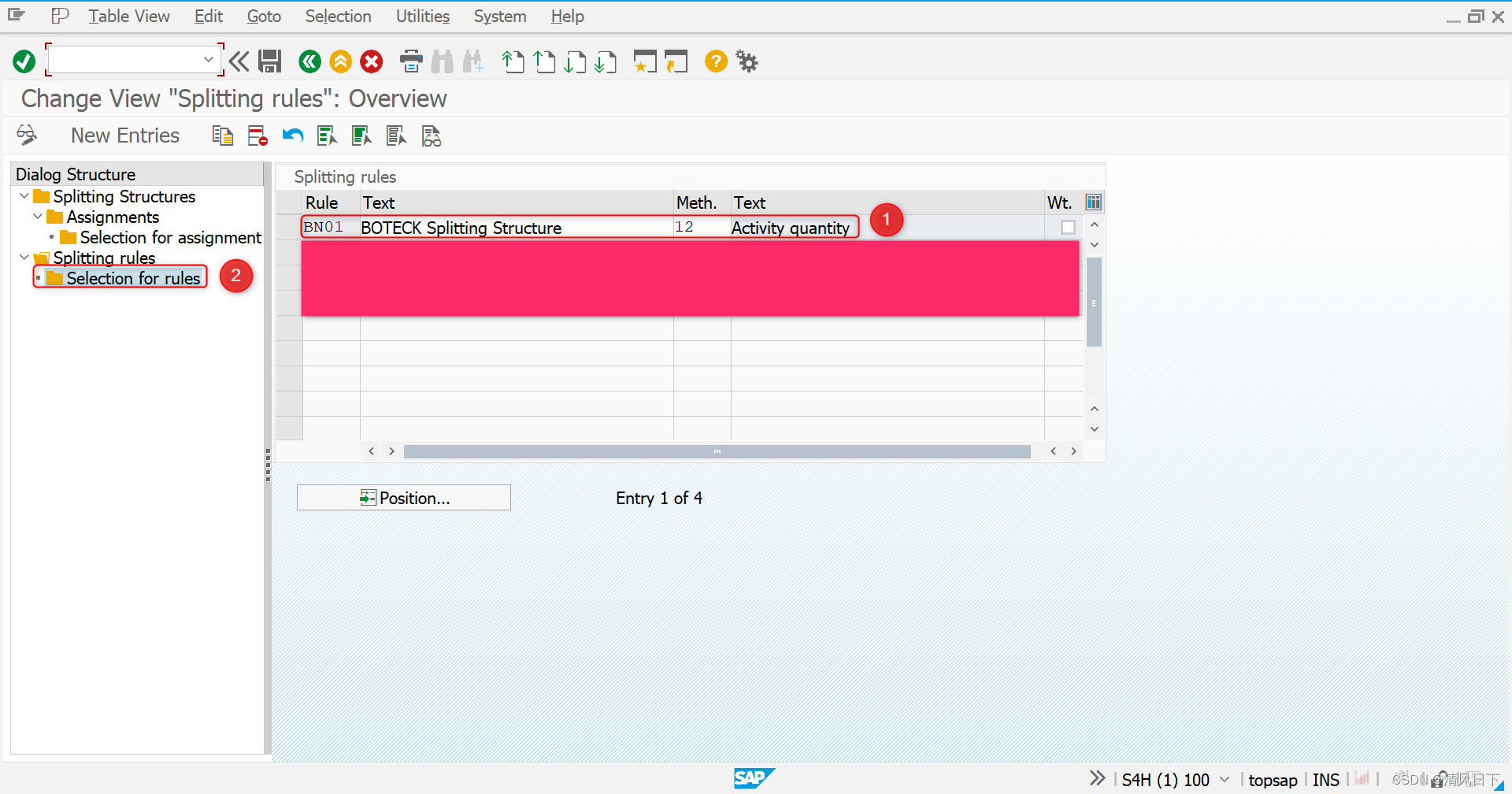Image resolution: width=1512 pixels, height=794 pixels.
Task: Open the Goto menu
Action: pos(264,17)
